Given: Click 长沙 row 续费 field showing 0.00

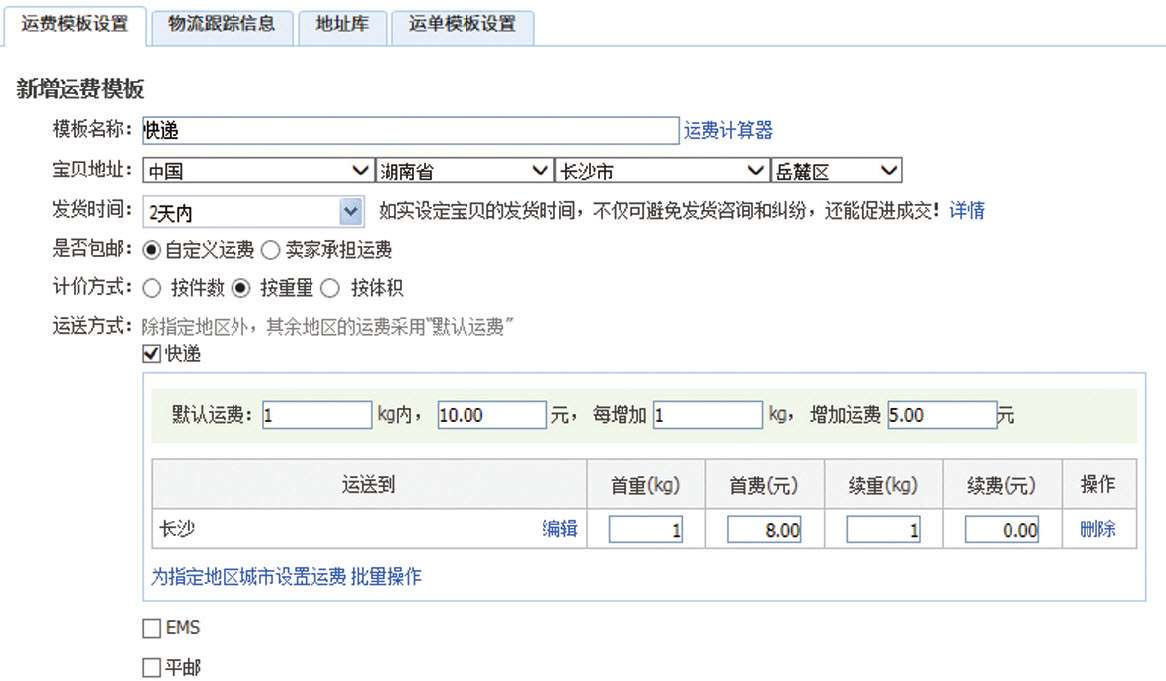Looking at the screenshot, I should [x=1002, y=529].
